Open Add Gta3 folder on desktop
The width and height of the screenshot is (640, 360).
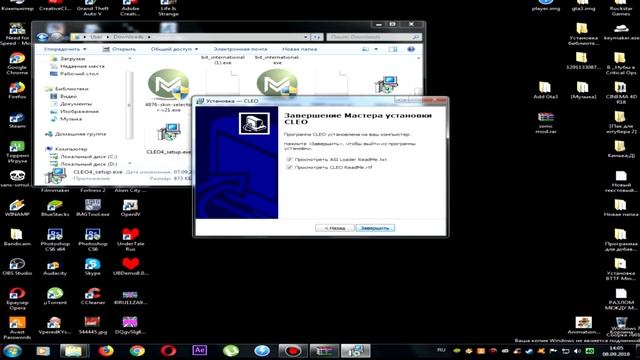(546, 91)
